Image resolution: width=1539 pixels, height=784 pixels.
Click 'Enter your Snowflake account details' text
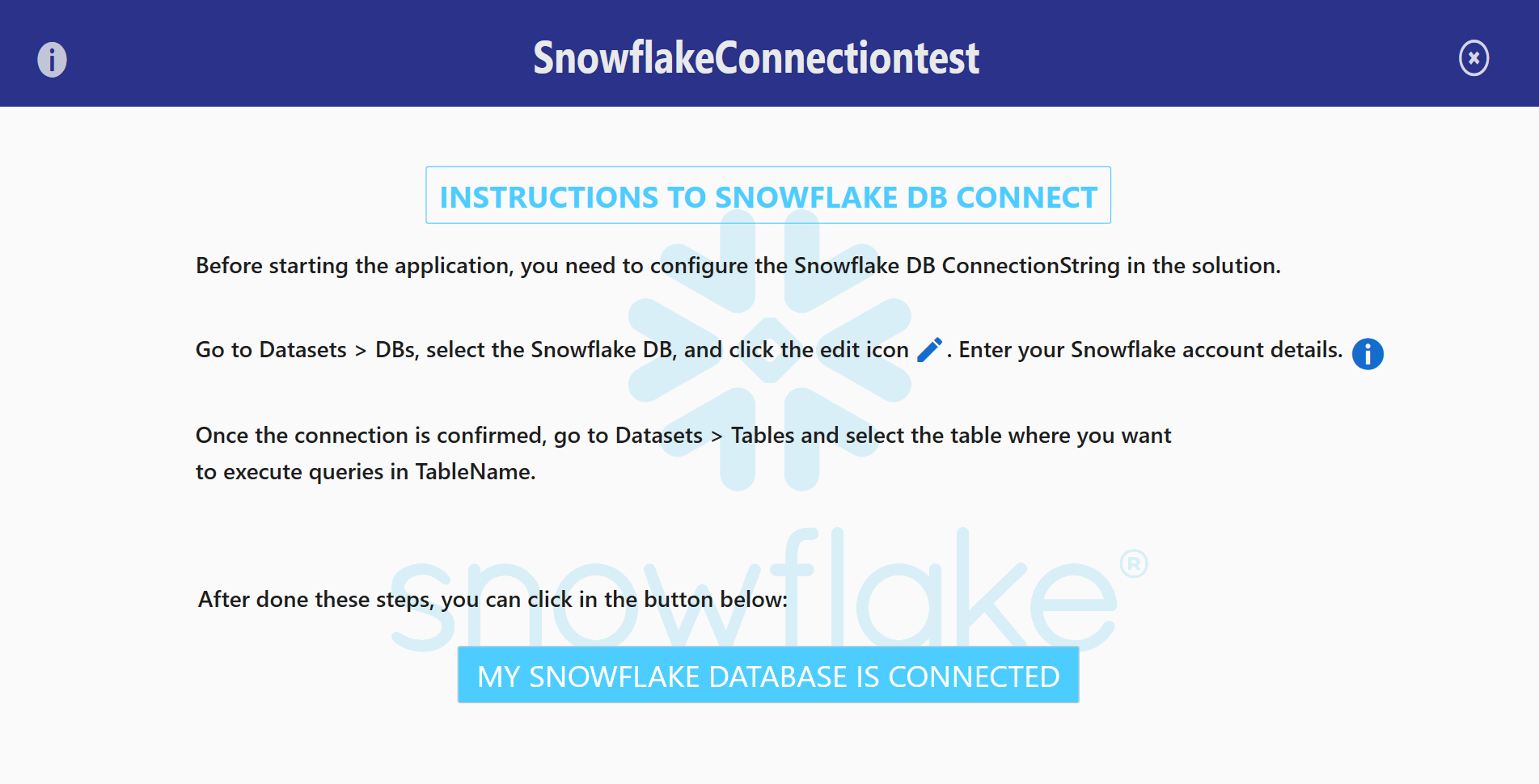[1149, 350]
